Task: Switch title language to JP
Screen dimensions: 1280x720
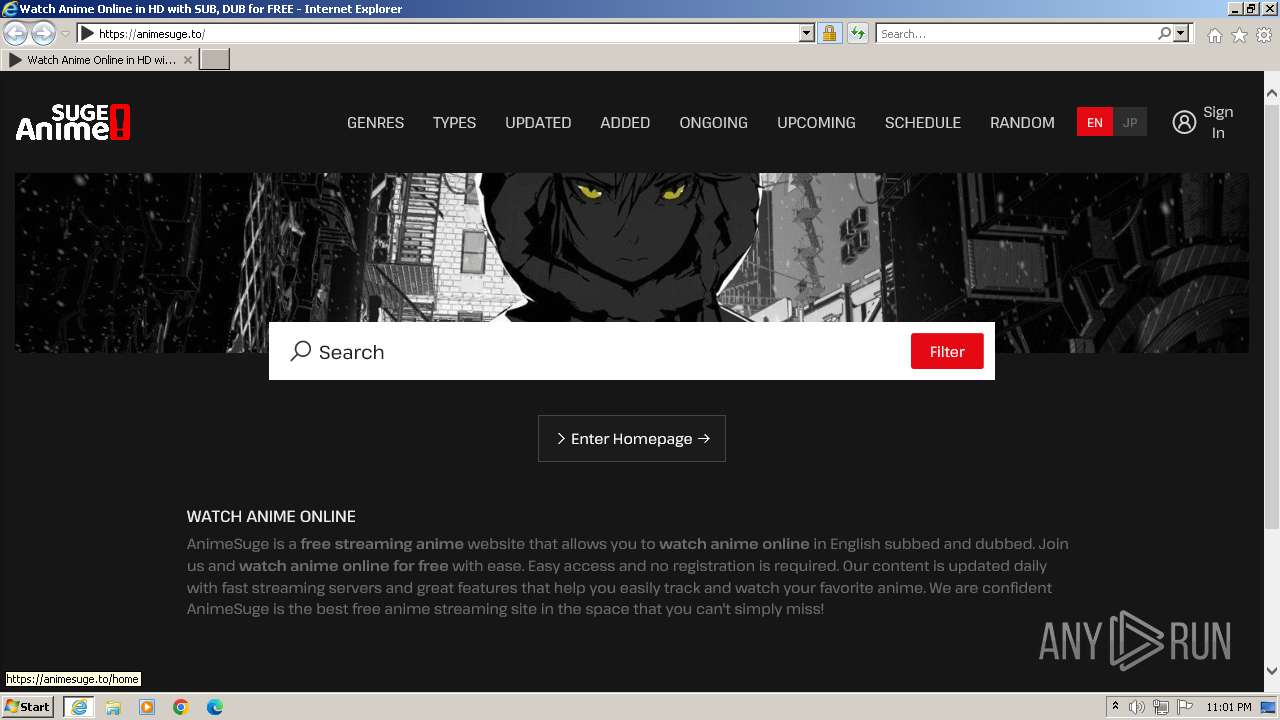Action: click(1130, 122)
